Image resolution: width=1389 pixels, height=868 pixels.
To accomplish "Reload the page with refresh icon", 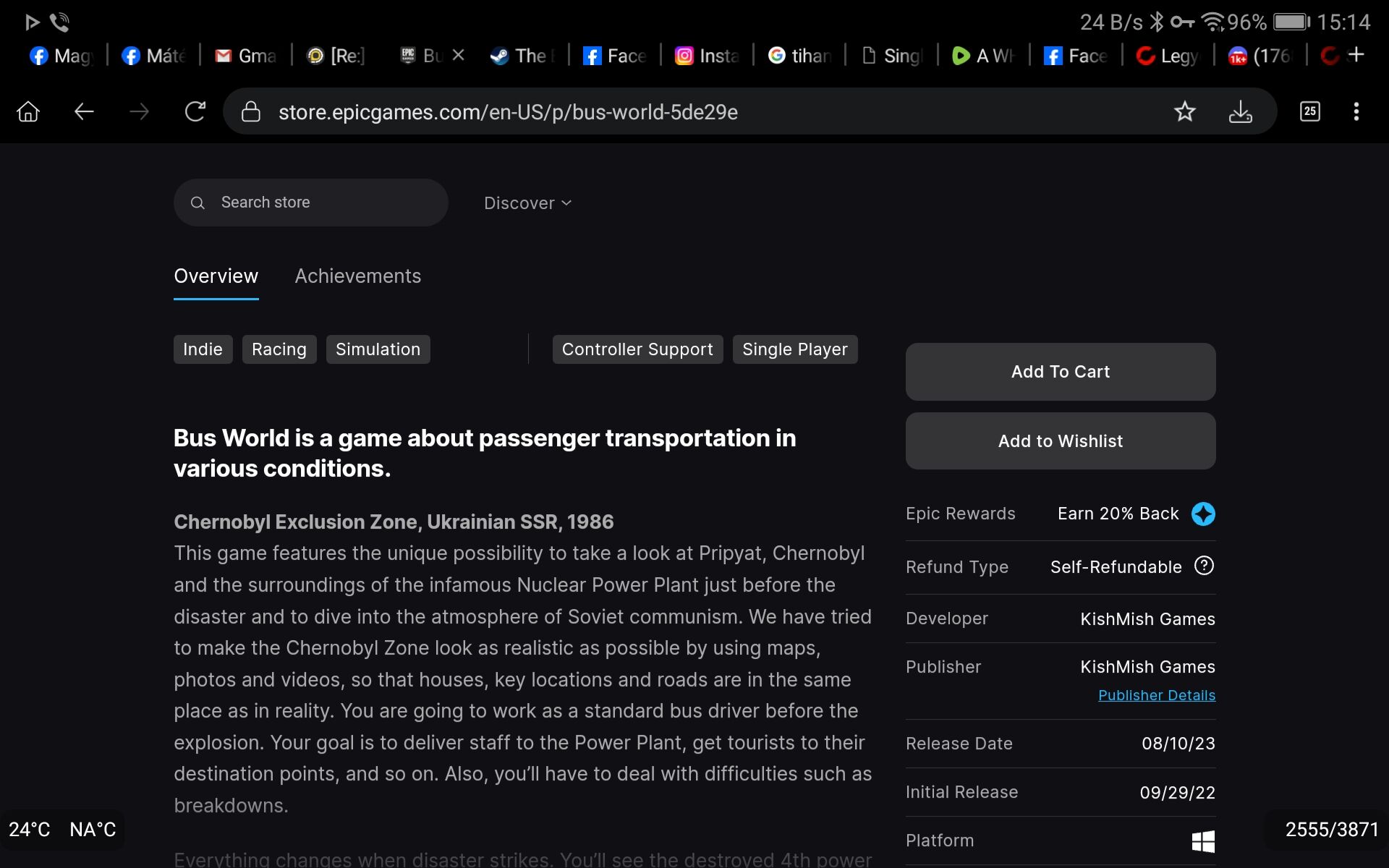I will pos(195,112).
